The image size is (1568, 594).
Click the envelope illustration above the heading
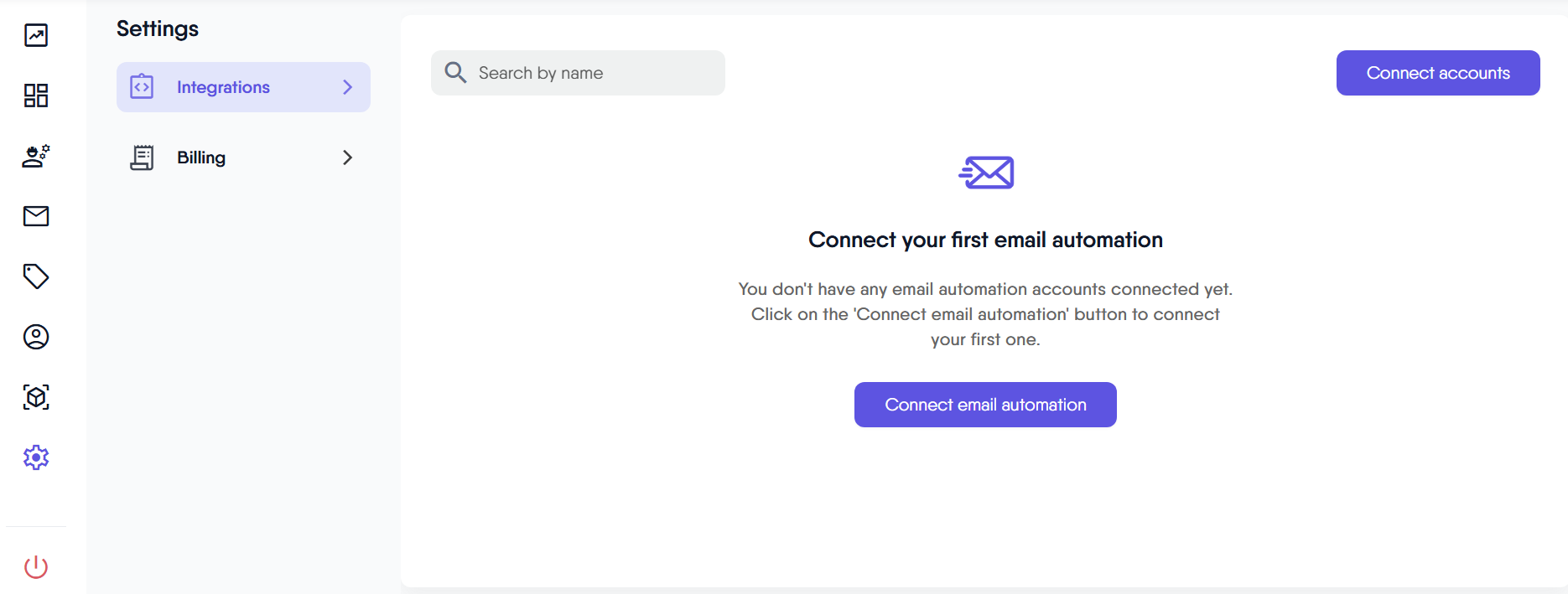(986, 173)
